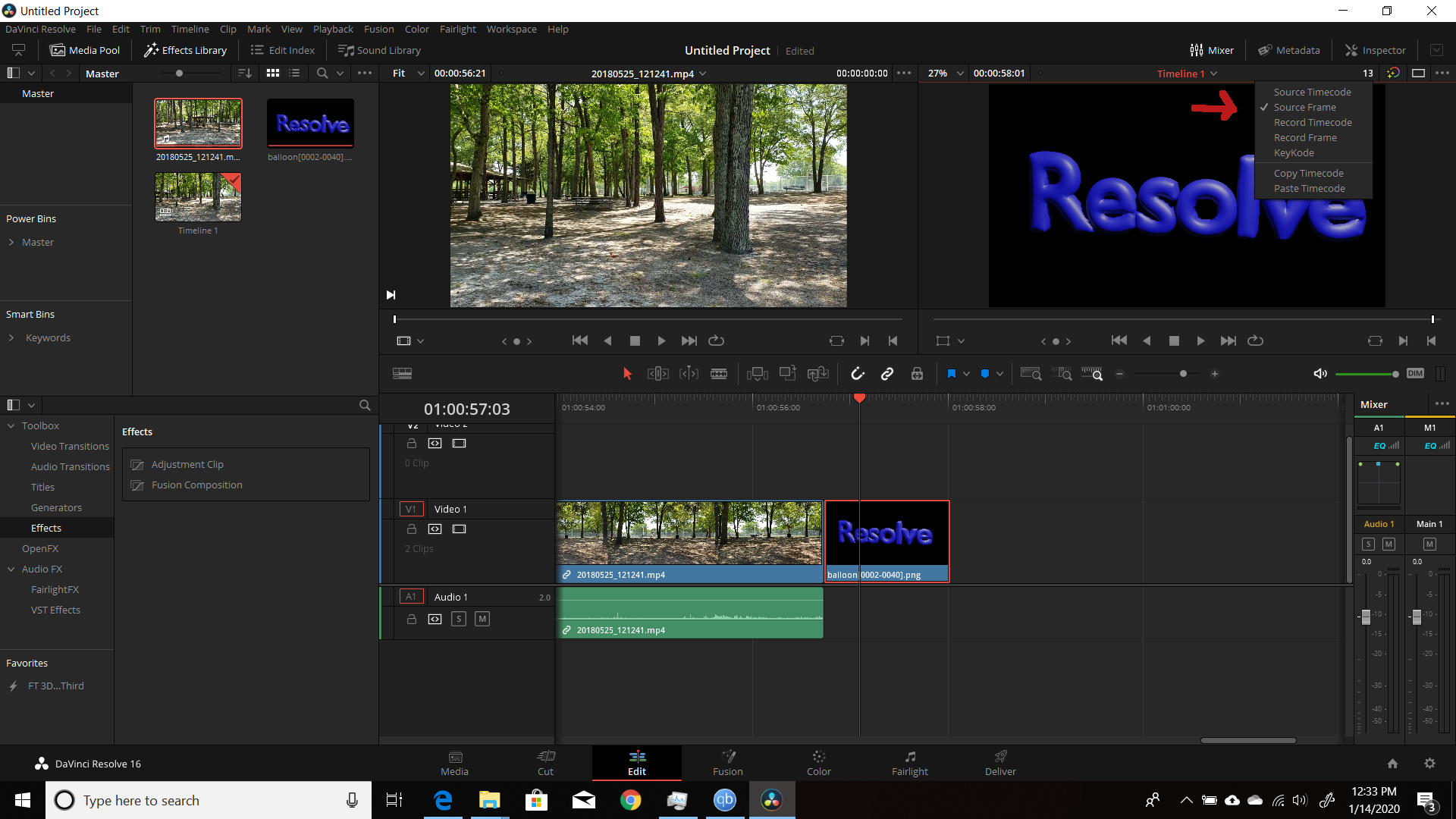This screenshot has height=819, width=1456.
Task: Collapse the Toolbox tree
Action: click(x=11, y=425)
